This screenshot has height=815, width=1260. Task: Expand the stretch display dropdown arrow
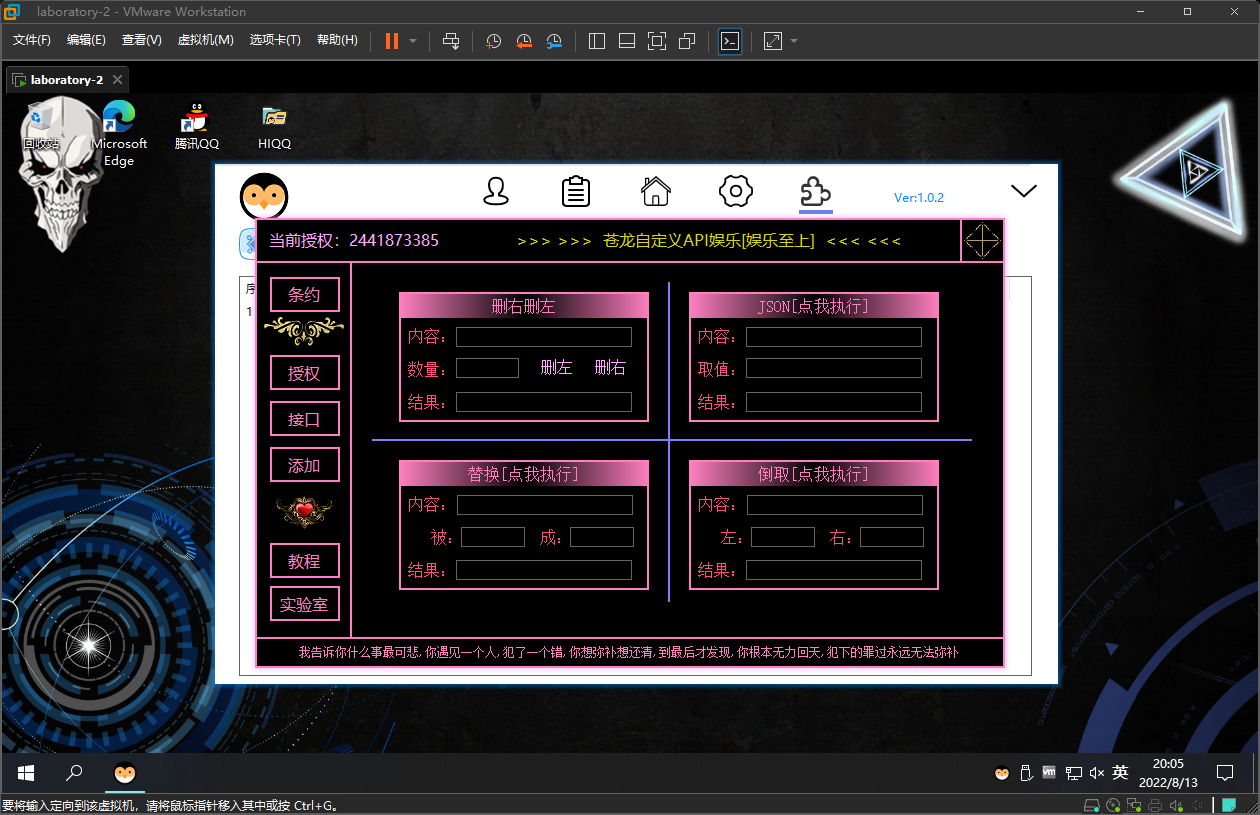click(794, 41)
